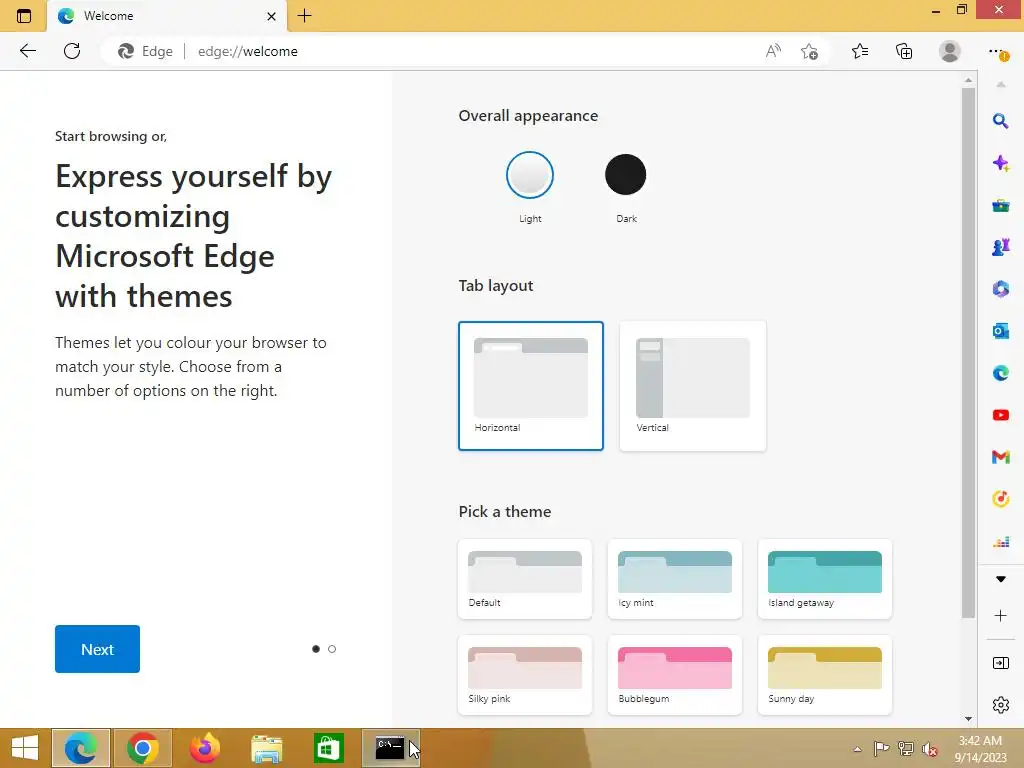Image resolution: width=1024 pixels, height=768 pixels.
Task: Open the tab actions menu icon
Action: point(24,16)
